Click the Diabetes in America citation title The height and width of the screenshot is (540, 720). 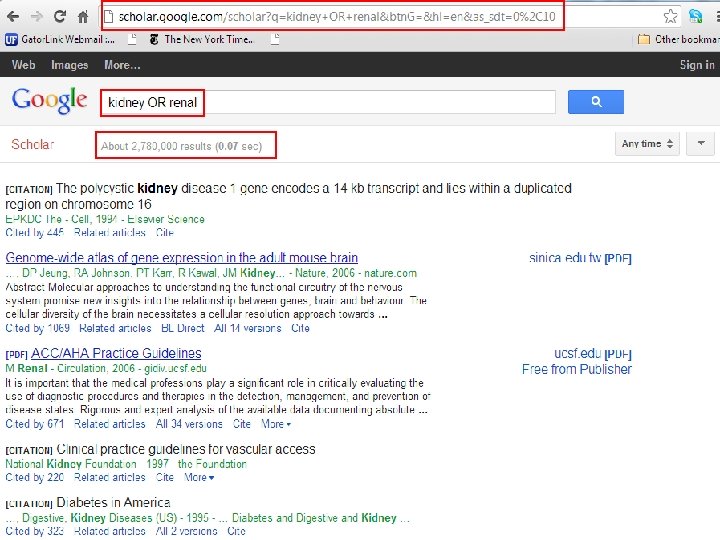(x=113, y=502)
